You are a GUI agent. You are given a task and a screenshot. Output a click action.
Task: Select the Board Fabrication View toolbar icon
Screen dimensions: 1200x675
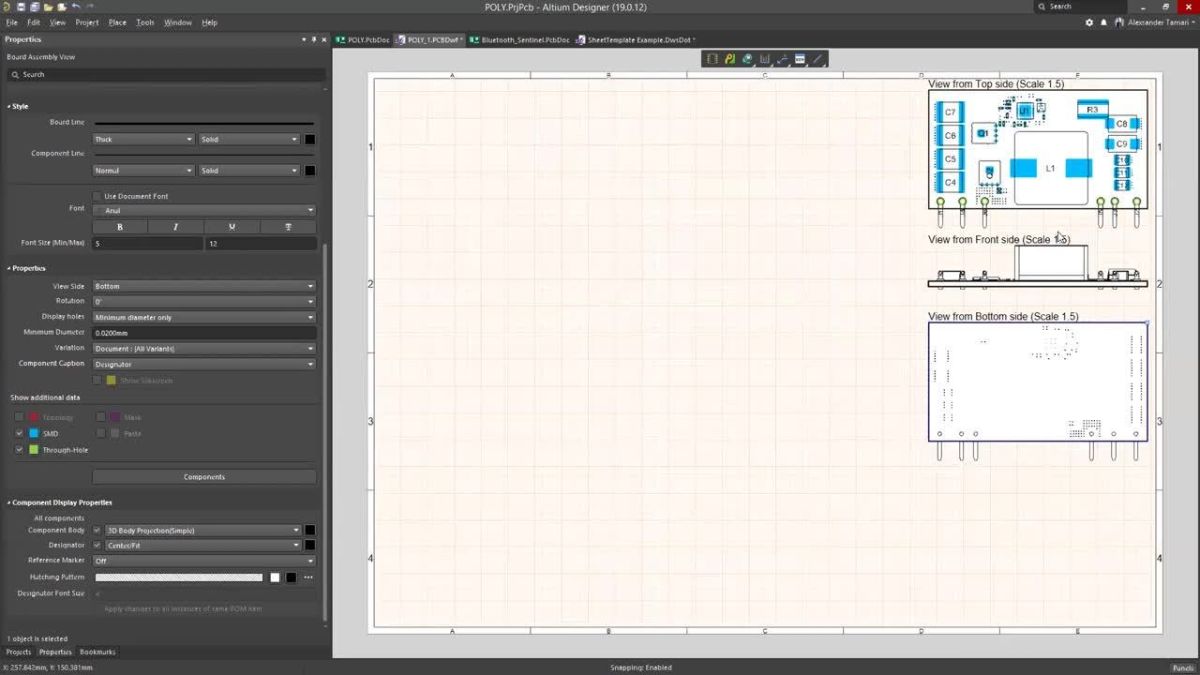(x=730, y=59)
